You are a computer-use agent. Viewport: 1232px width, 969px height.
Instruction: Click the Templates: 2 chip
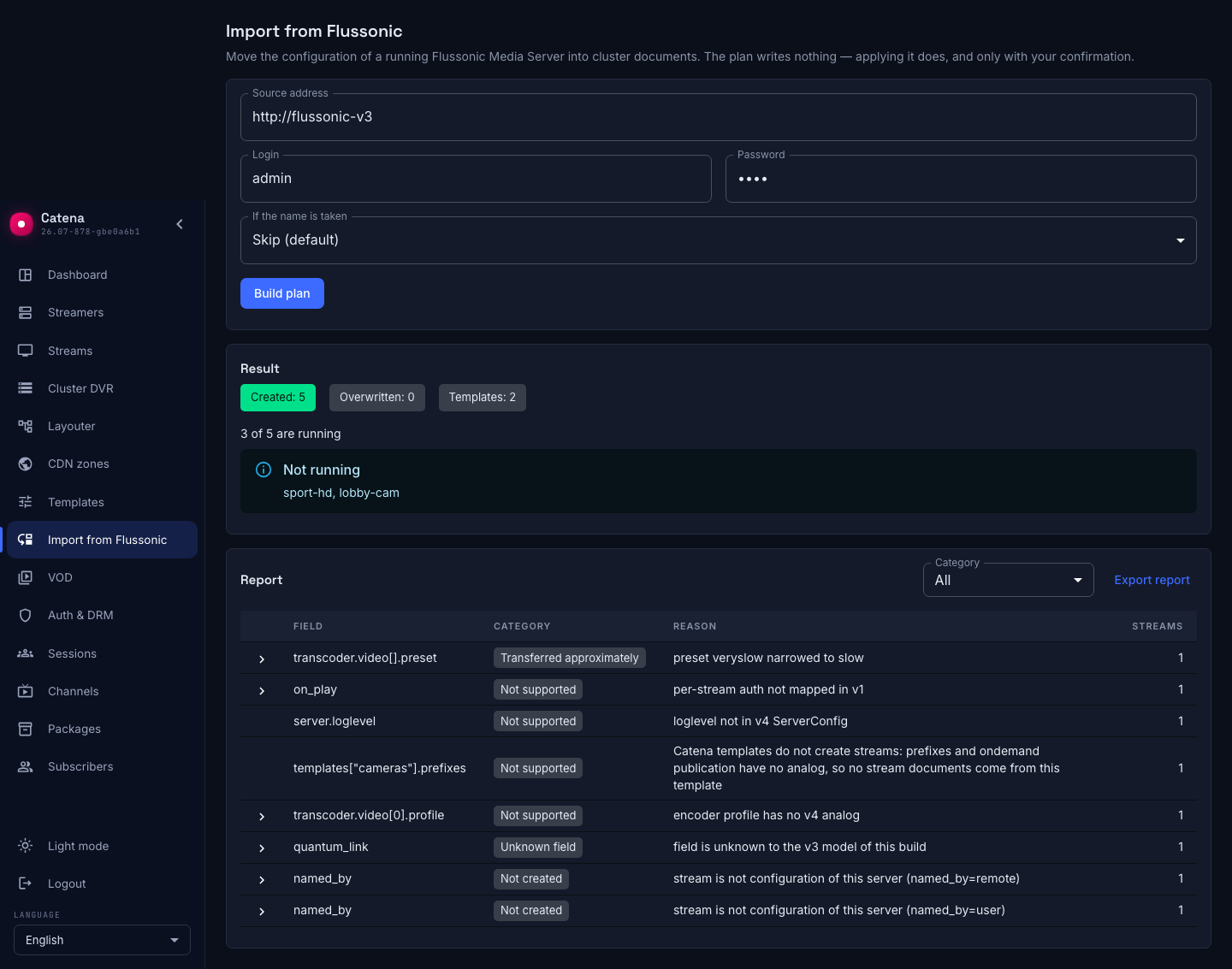click(x=483, y=397)
